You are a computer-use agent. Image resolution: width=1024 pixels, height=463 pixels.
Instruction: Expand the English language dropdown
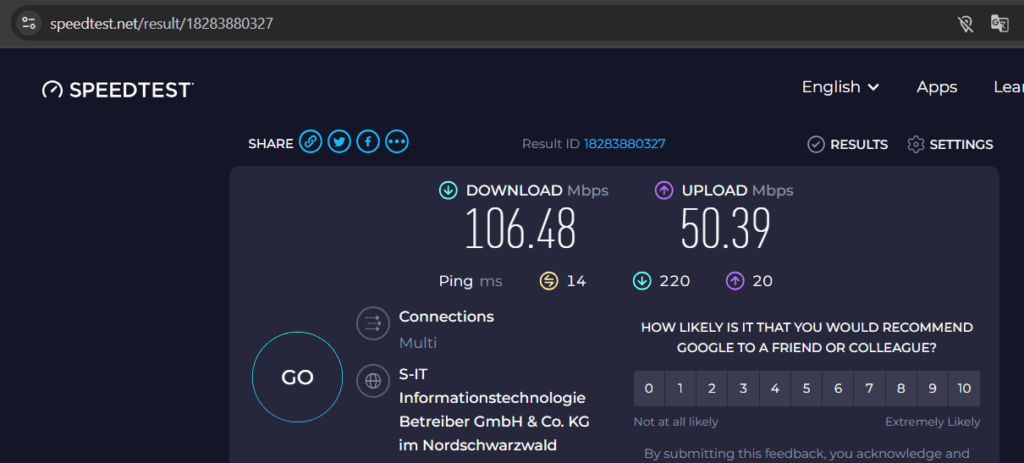(x=840, y=87)
